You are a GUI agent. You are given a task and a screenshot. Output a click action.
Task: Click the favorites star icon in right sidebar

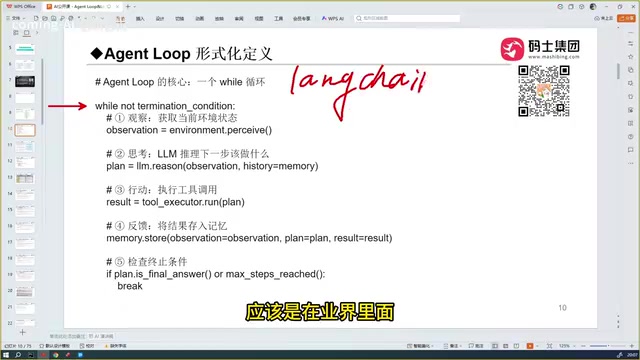631,57
